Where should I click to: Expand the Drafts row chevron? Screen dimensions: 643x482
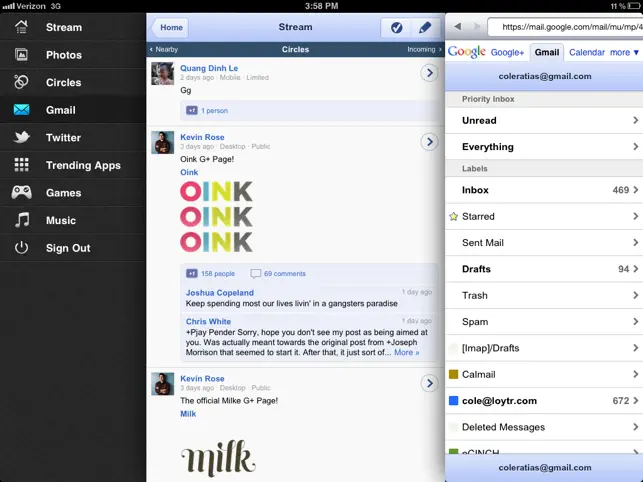click(635, 269)
